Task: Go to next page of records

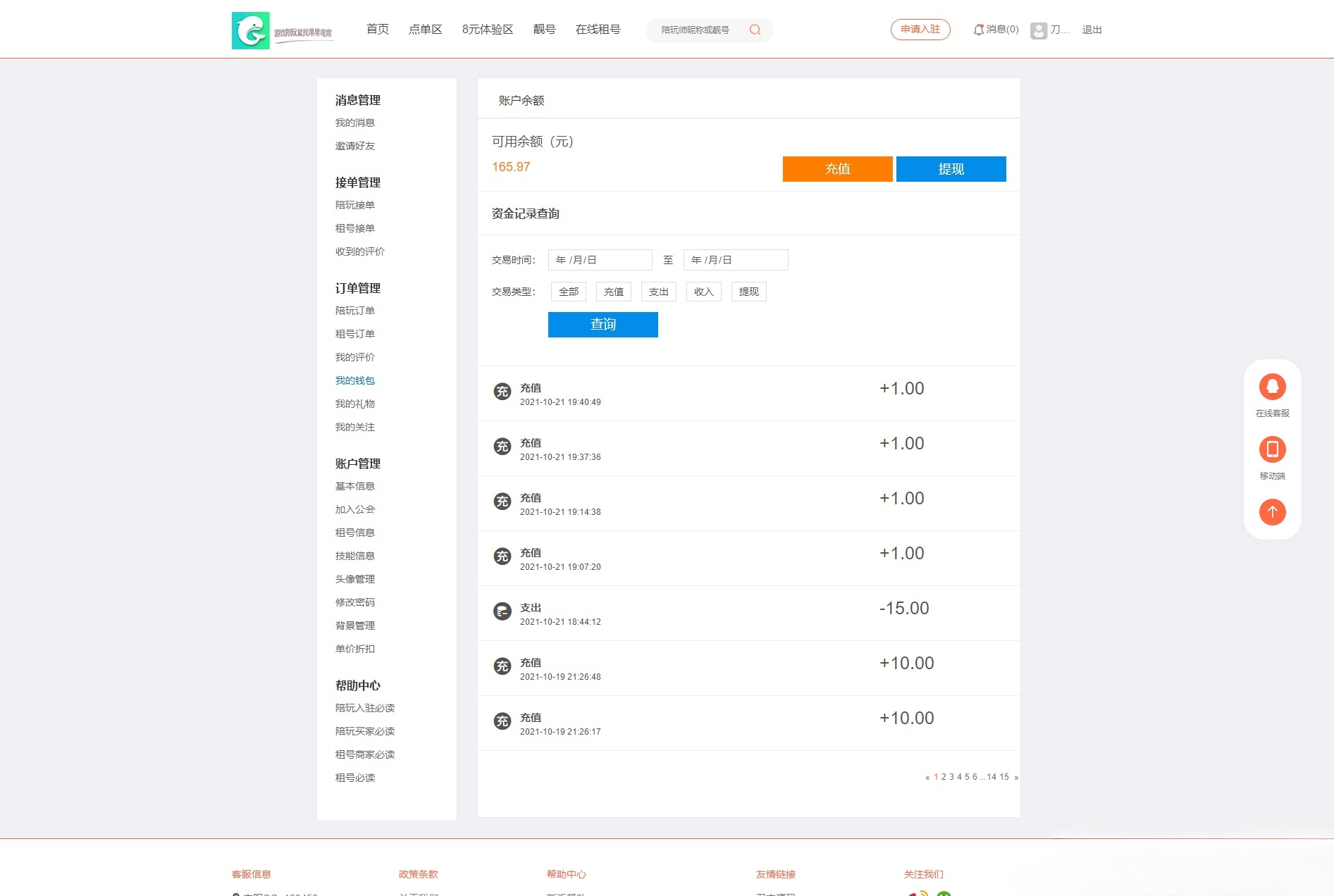Action: [1015, 778]
